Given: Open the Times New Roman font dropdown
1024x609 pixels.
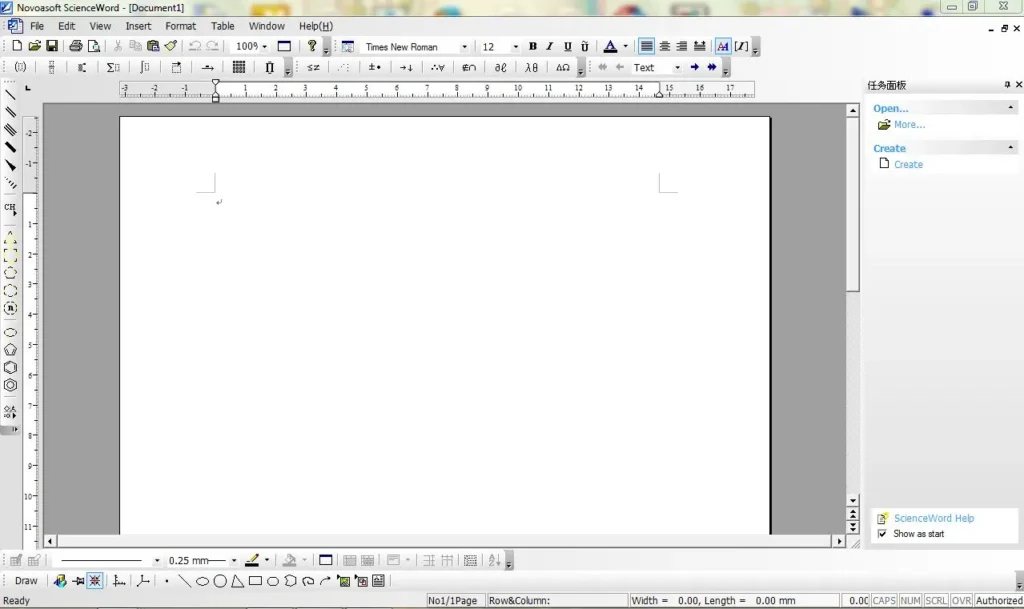Looking at the screenshot, I should [464, 47].
